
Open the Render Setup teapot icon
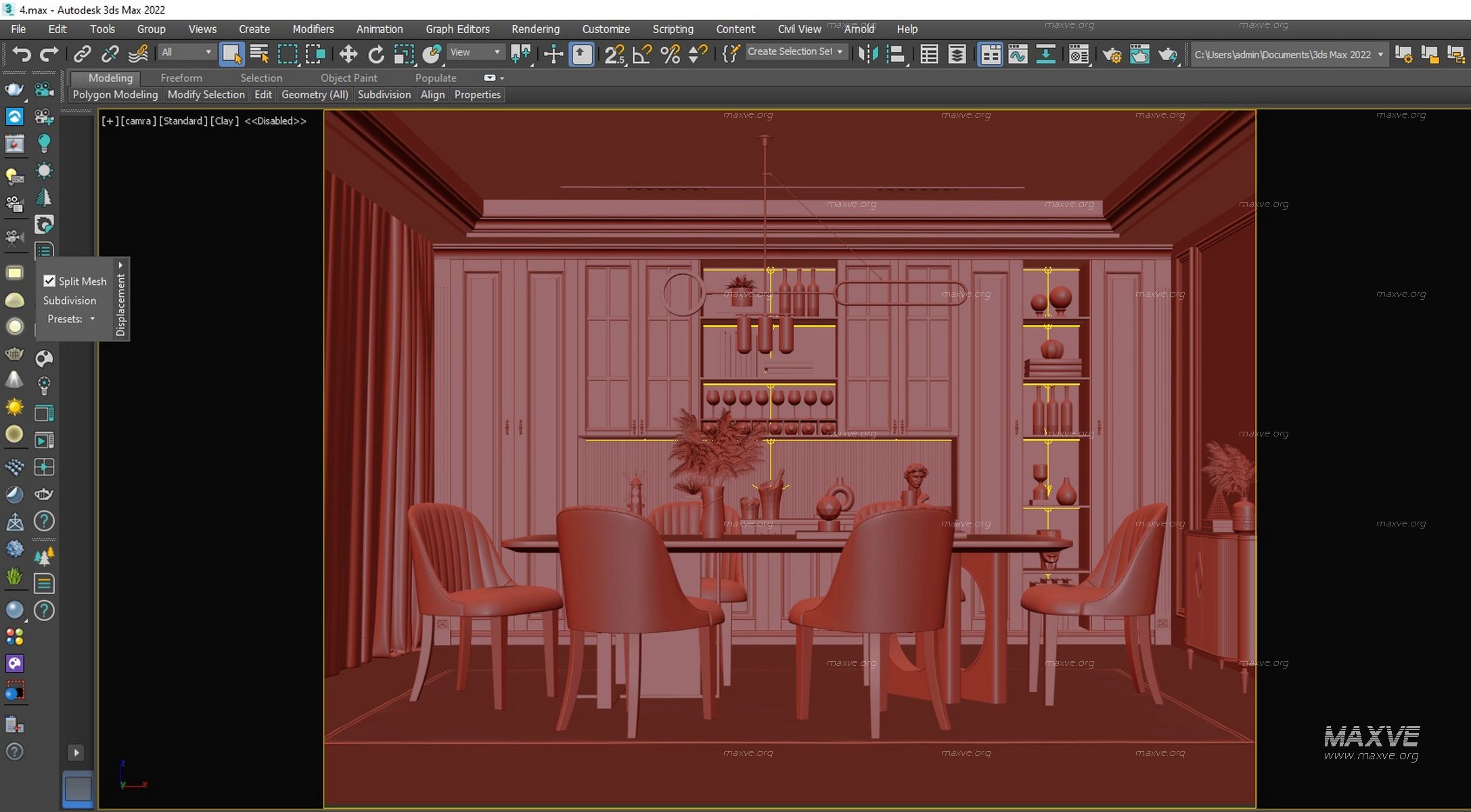point(1111,53)
